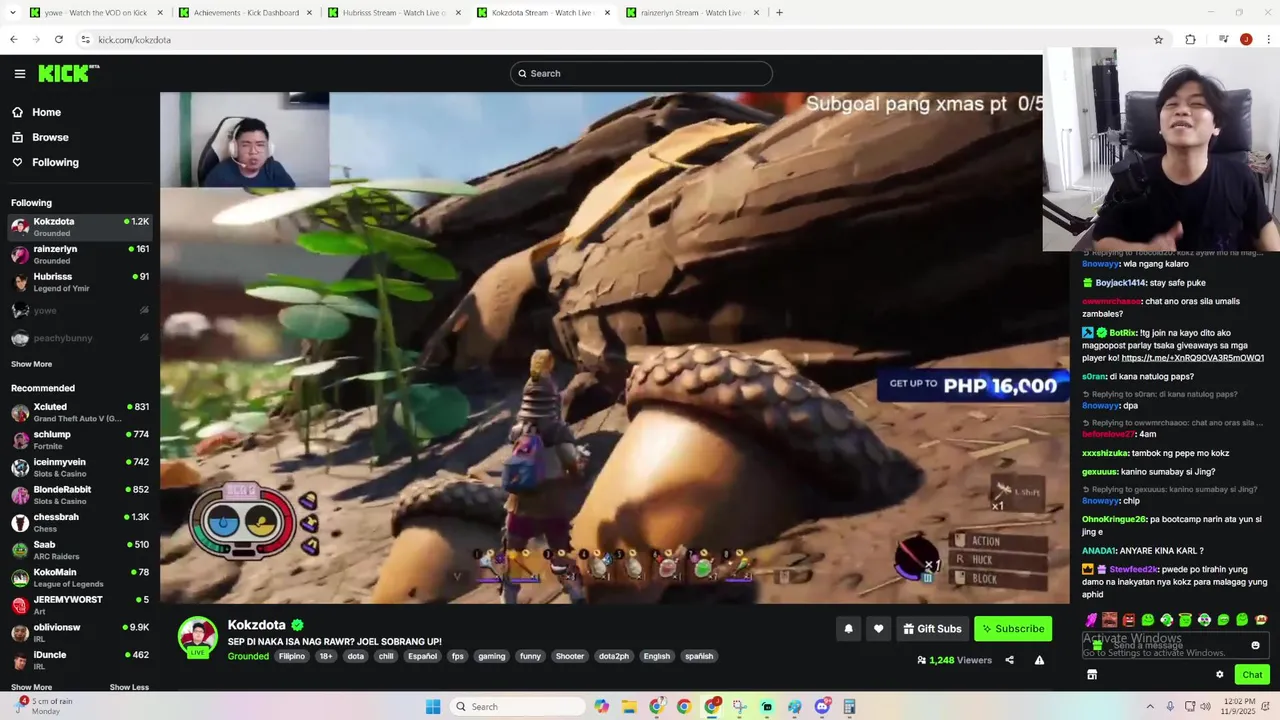The height and width of the screenshot is (720, 1280).
Task: Open File Explorer from taskbar
Action: tap(629, 707)
